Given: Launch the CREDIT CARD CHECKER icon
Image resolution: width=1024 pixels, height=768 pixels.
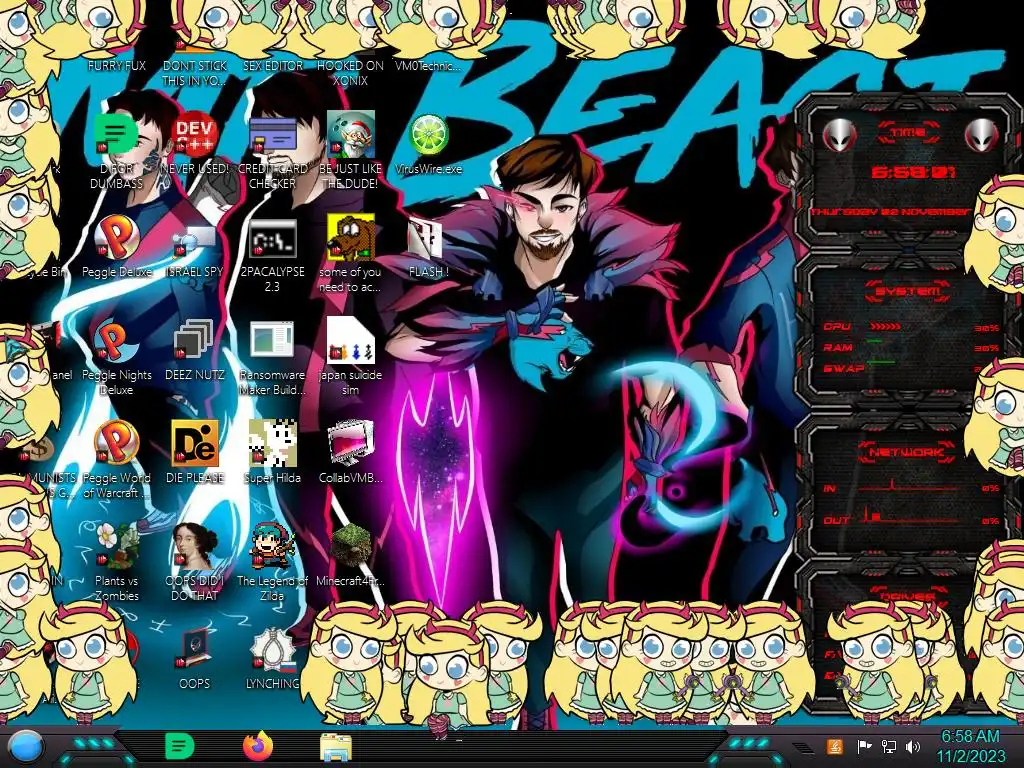Looking at the screenshot, I should pyautogui.click(x=272, y=135).
